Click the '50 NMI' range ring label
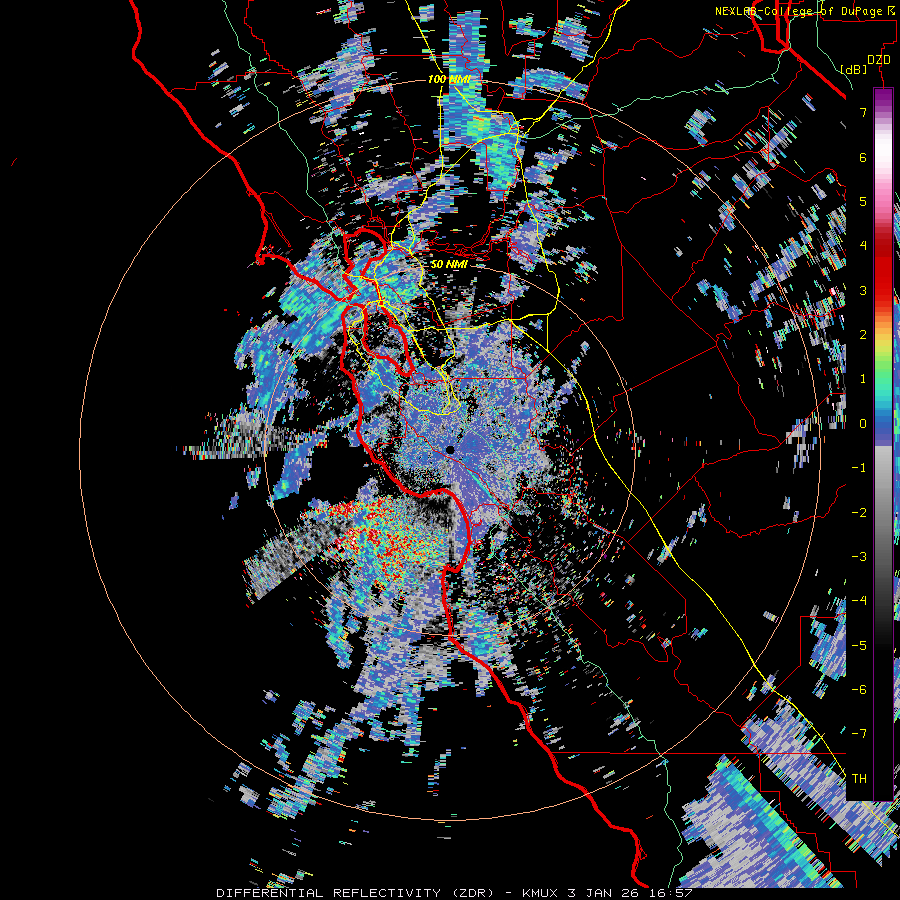Screen dimensions: 900x900 [x=449, y=264]
